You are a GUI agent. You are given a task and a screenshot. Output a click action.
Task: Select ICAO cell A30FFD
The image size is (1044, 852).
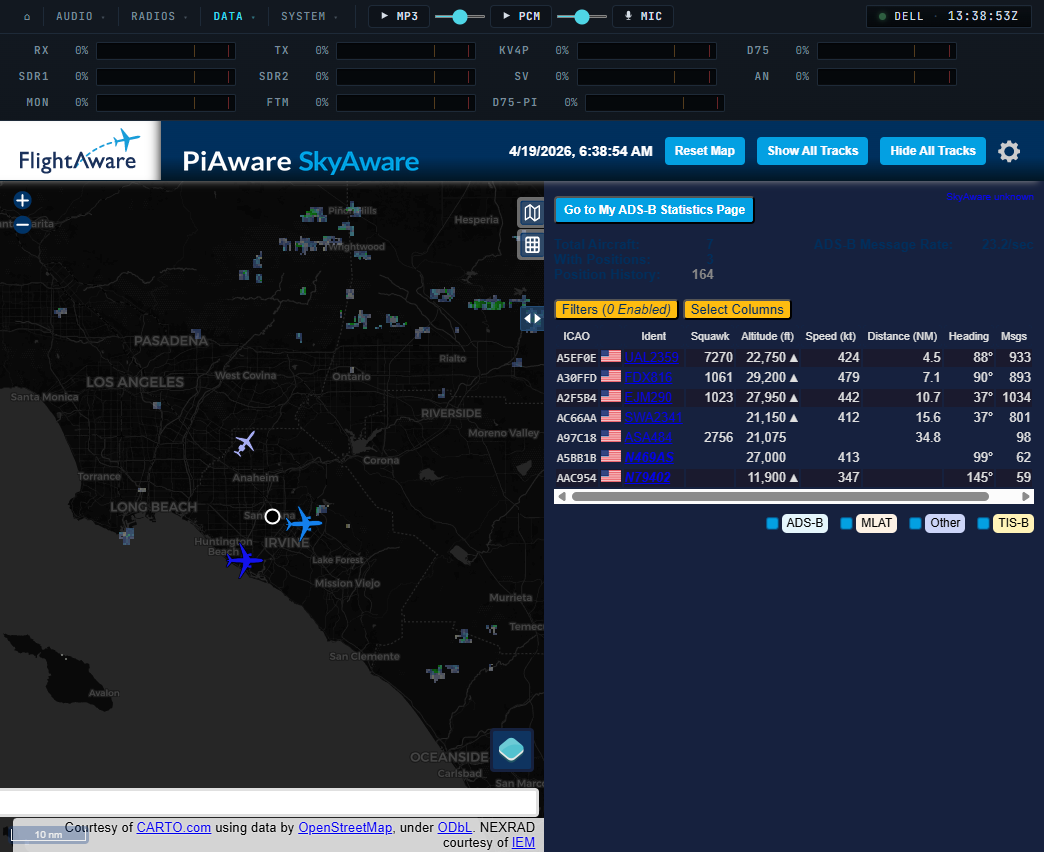[x=577, y=378]
